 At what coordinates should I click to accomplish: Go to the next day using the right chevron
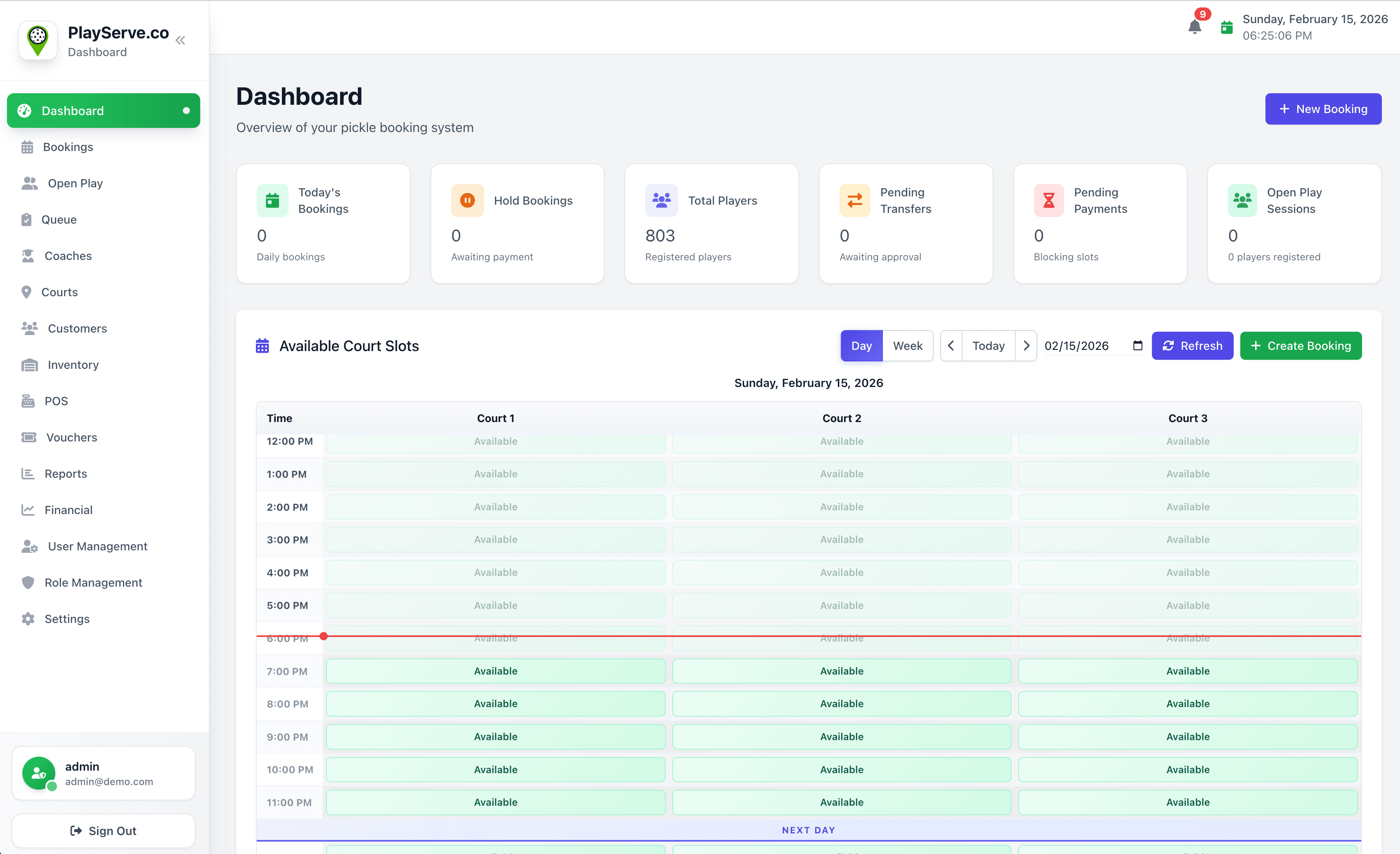point(1026,345)
